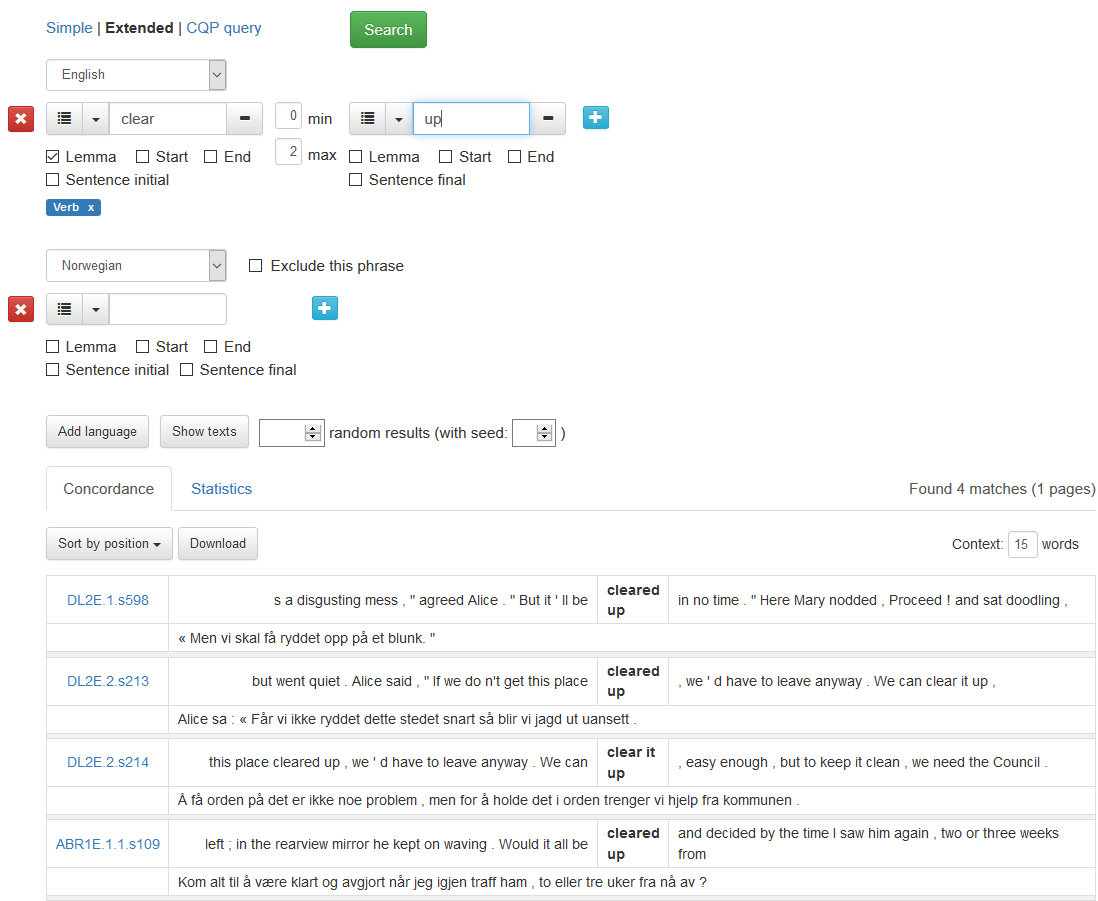
Task: Expand attribute dropdown for the Norwegian term
Action: (96, 309)
